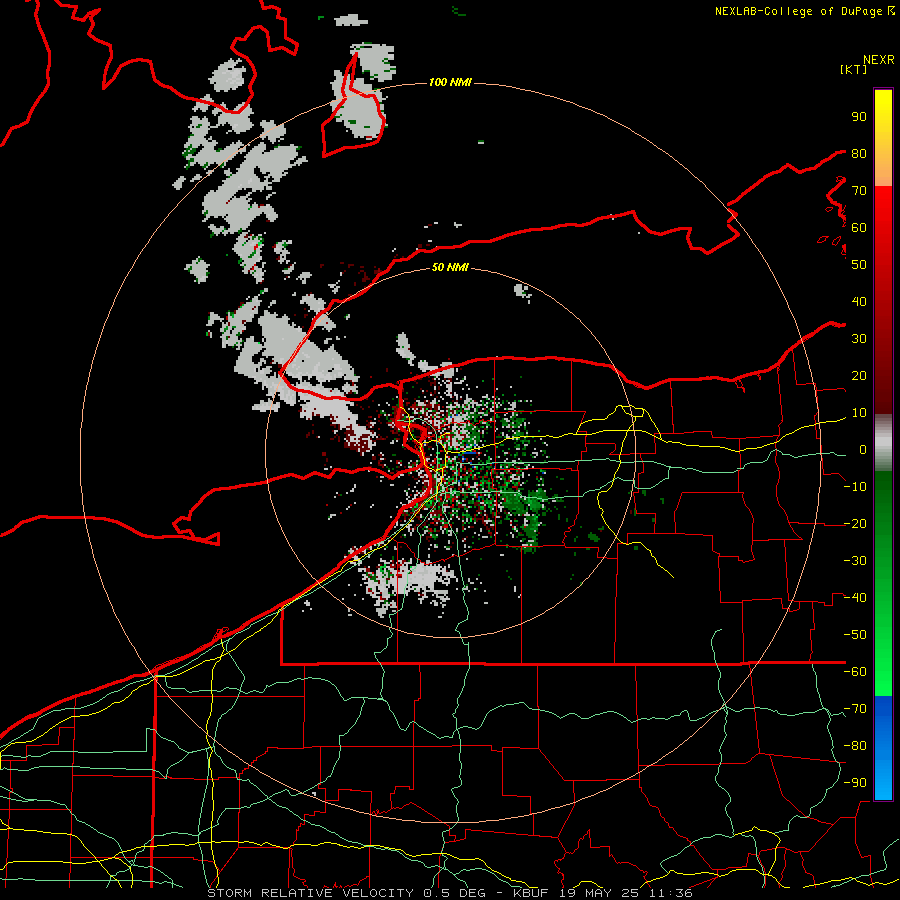
Task: Click the -50 value on the velocity scale
Action: (x=855, y=635)
